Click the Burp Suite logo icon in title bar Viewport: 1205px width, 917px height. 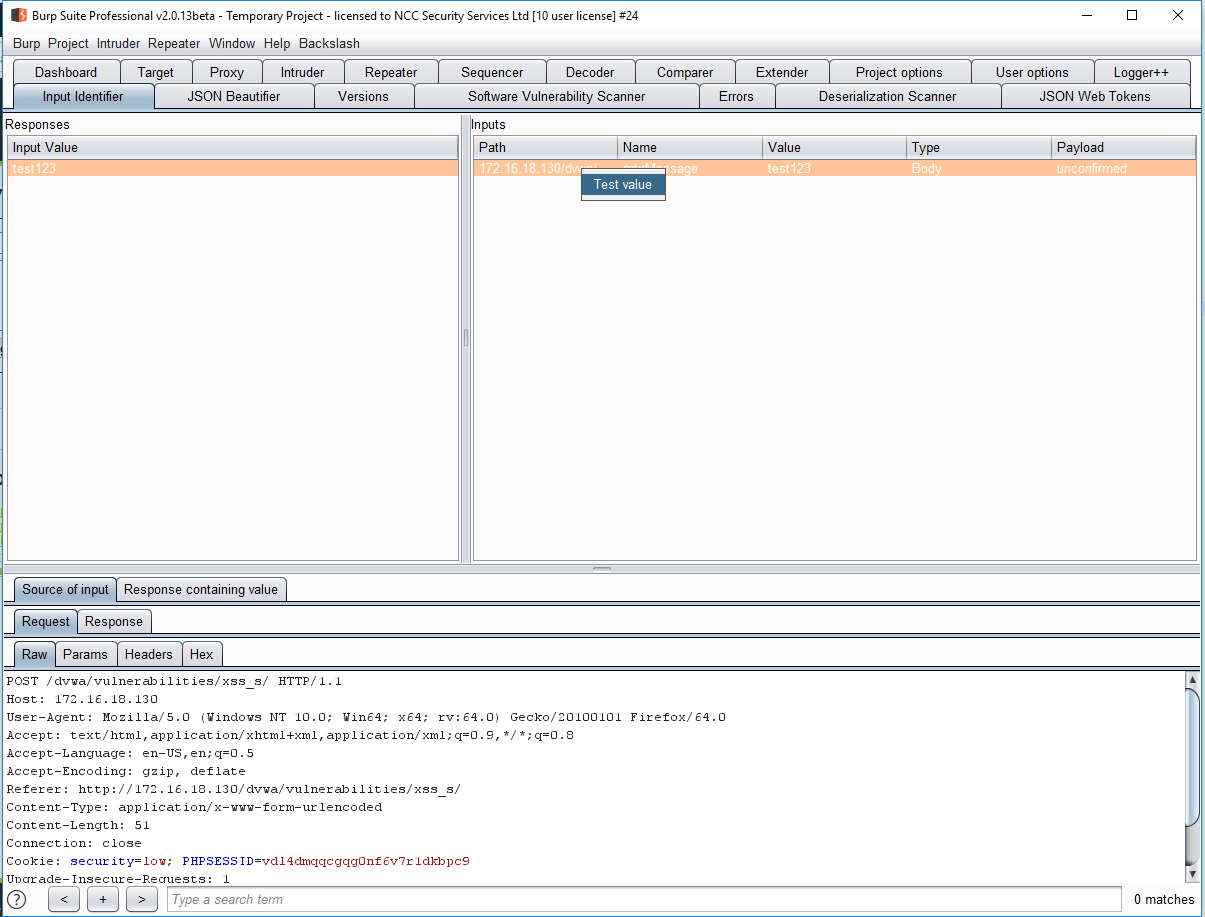point(18,15)
